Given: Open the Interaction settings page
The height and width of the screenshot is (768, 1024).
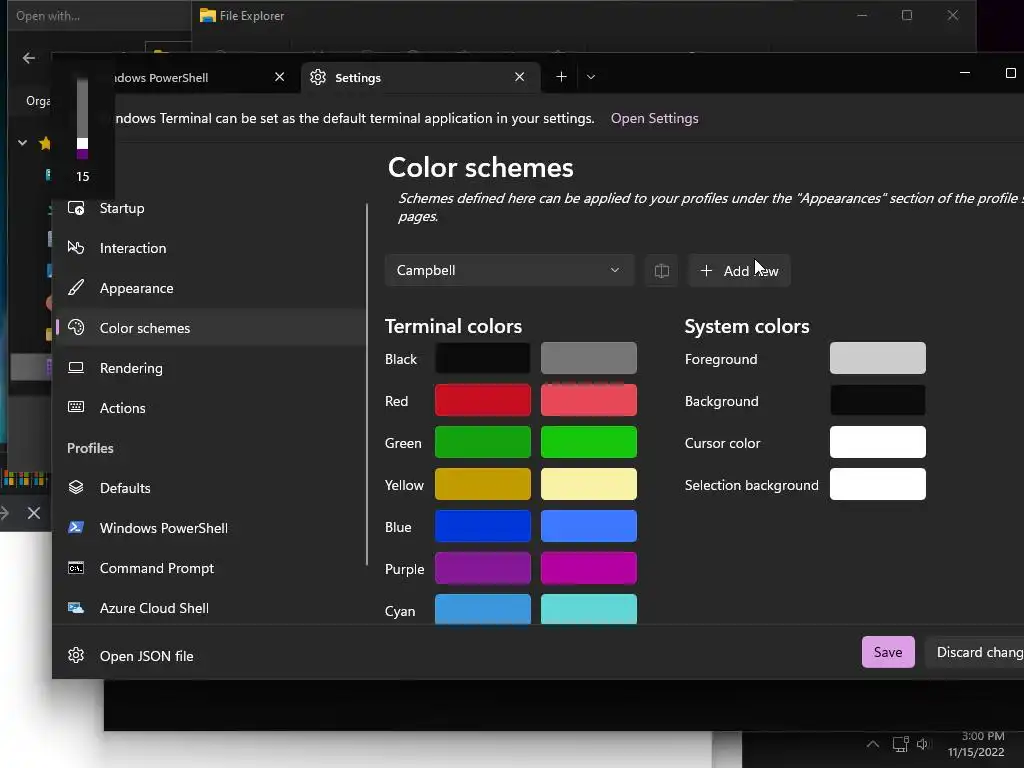Looking at the screenshot, I should pos(209,248).
